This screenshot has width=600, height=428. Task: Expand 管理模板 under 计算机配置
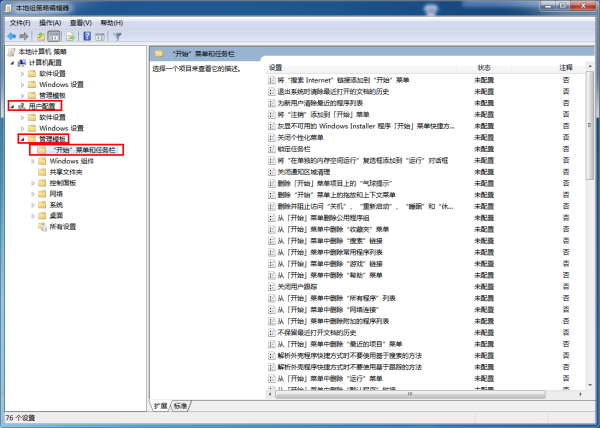click(22, 96)
